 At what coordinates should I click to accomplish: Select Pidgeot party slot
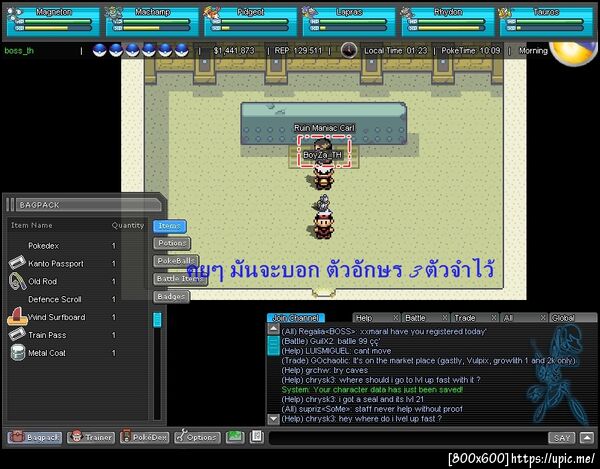coord(251,22)
